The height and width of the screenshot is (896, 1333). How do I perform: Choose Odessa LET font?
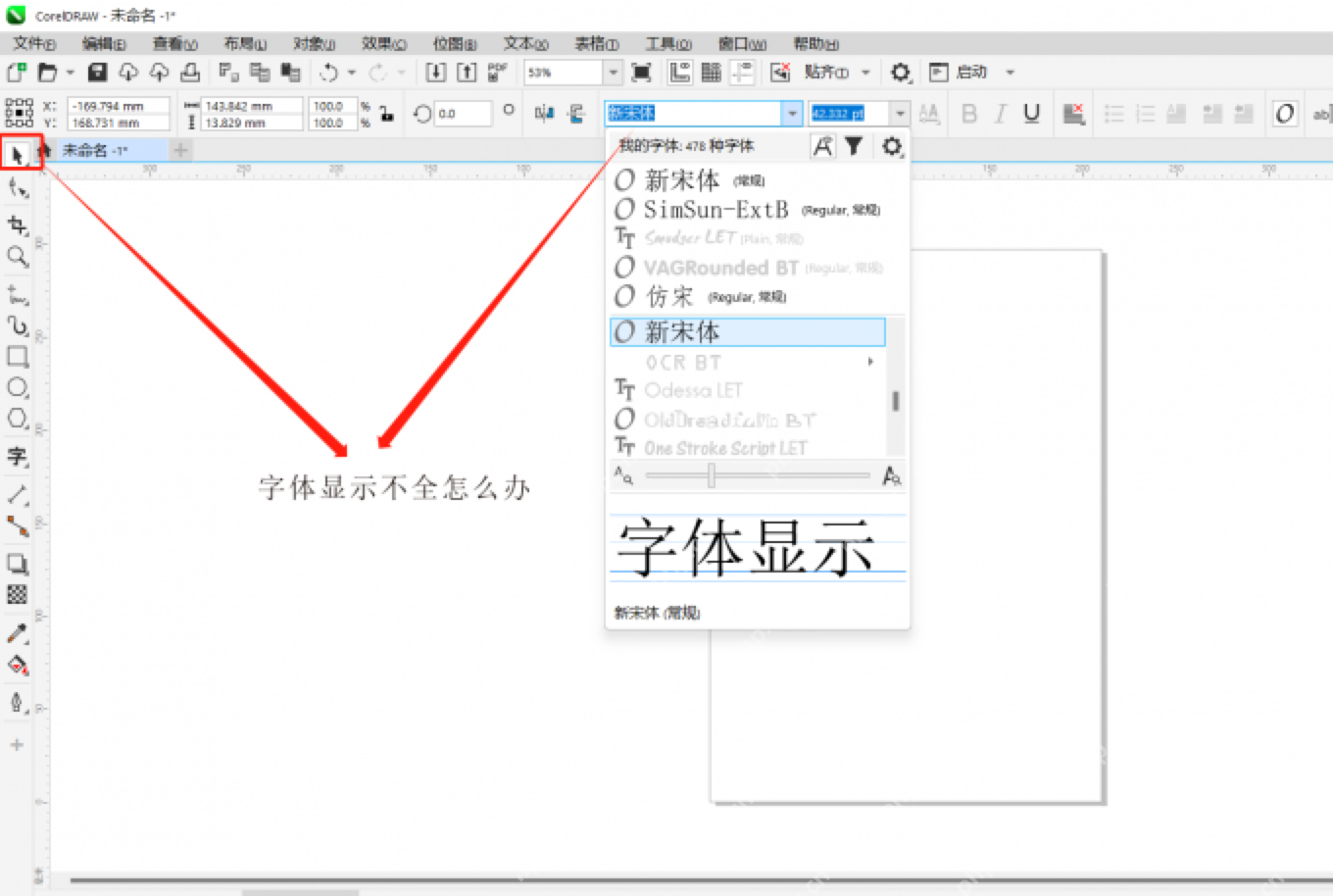tap(747, 390)
